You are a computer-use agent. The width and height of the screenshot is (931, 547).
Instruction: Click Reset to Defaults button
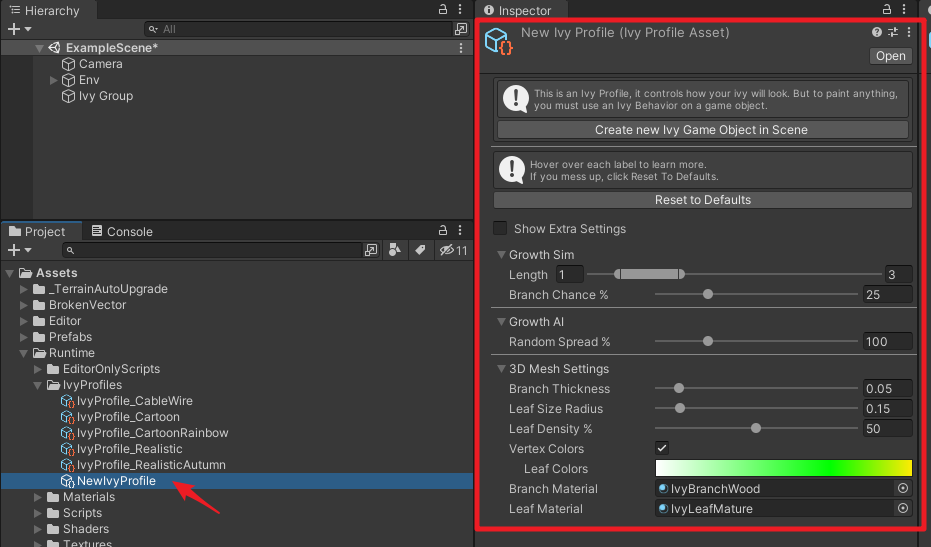click(x=702, y=200)
